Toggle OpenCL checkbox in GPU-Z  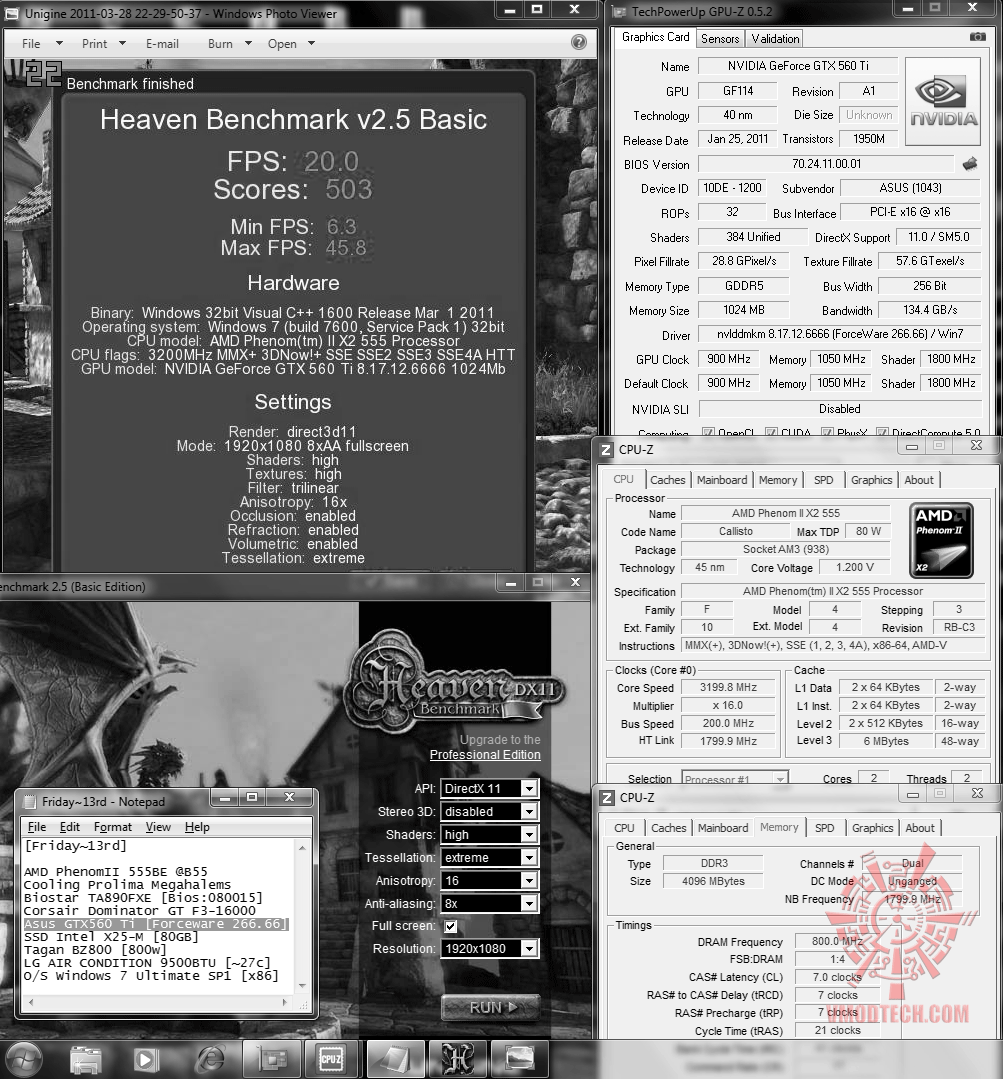tap(708, 433)
